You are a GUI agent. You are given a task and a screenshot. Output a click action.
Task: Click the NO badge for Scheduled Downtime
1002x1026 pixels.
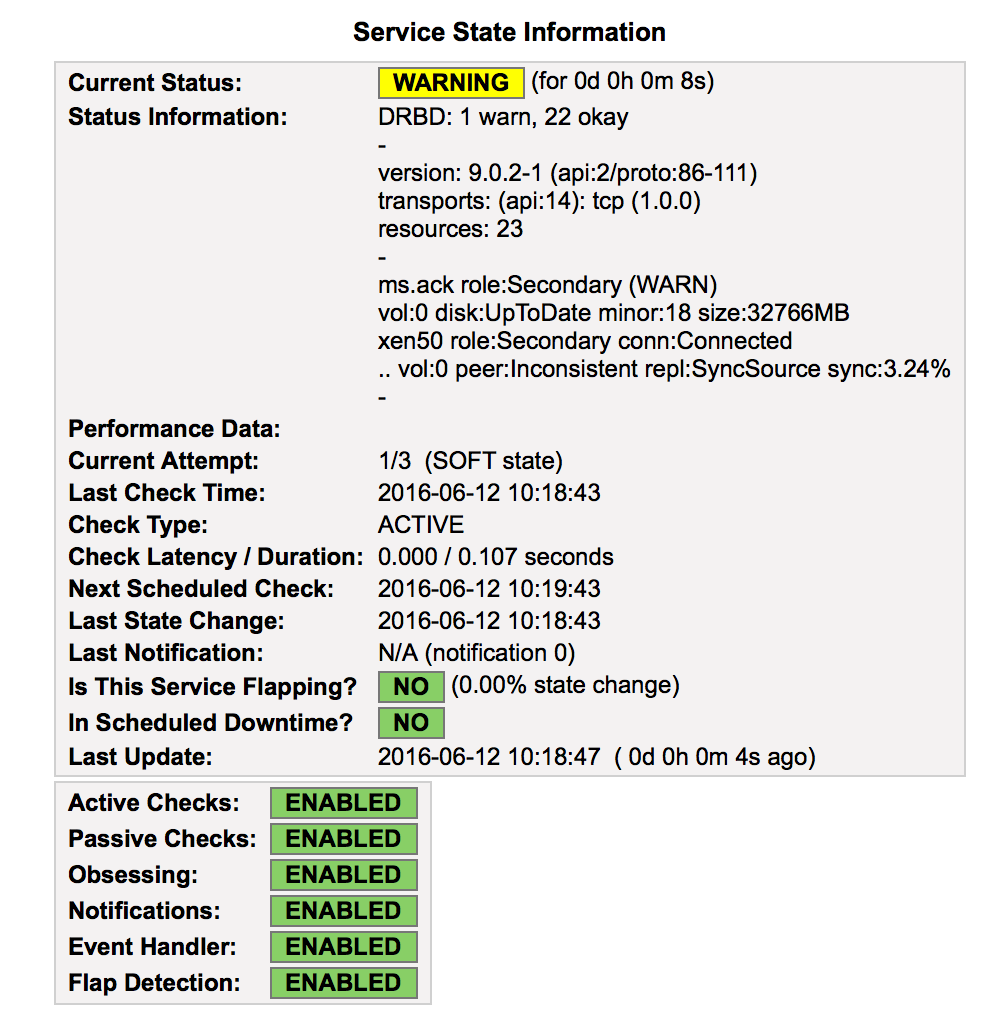coord(411,723)
